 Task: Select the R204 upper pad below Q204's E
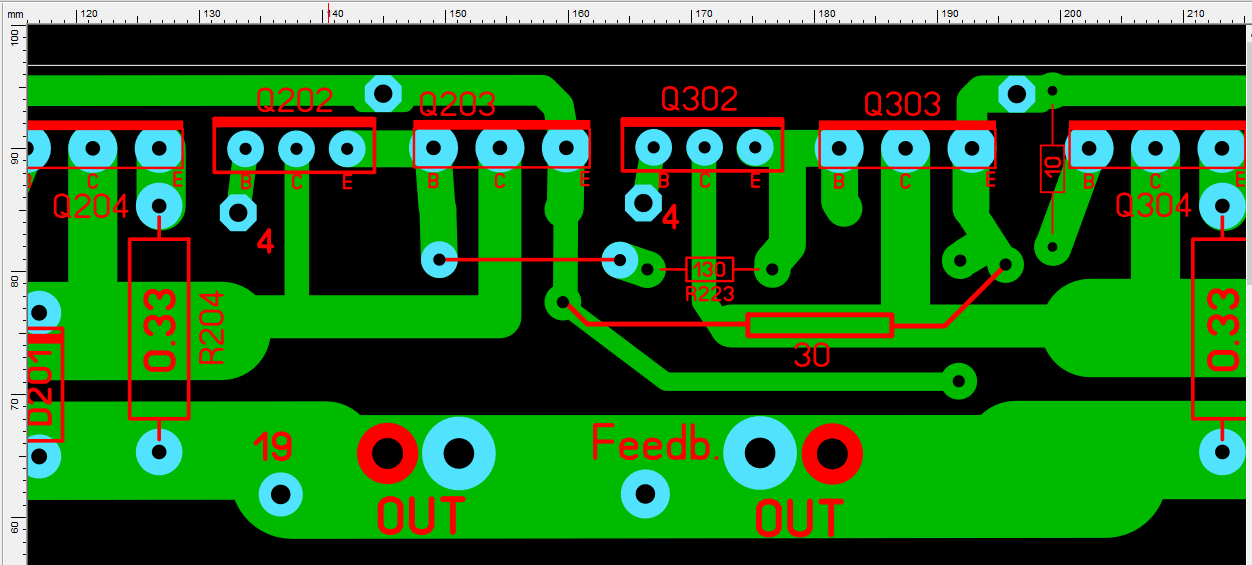tap(159, 206)
